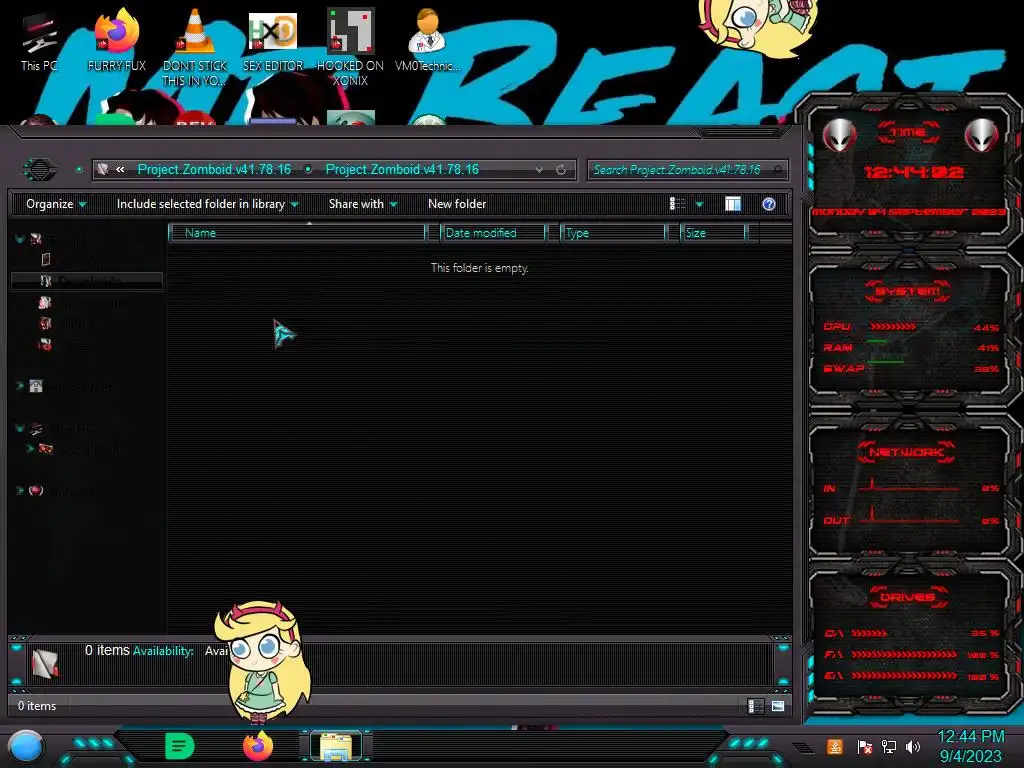Select This PC in navigation pane
The width and height of the screenshot is (1024, 768).
[62, 428]
